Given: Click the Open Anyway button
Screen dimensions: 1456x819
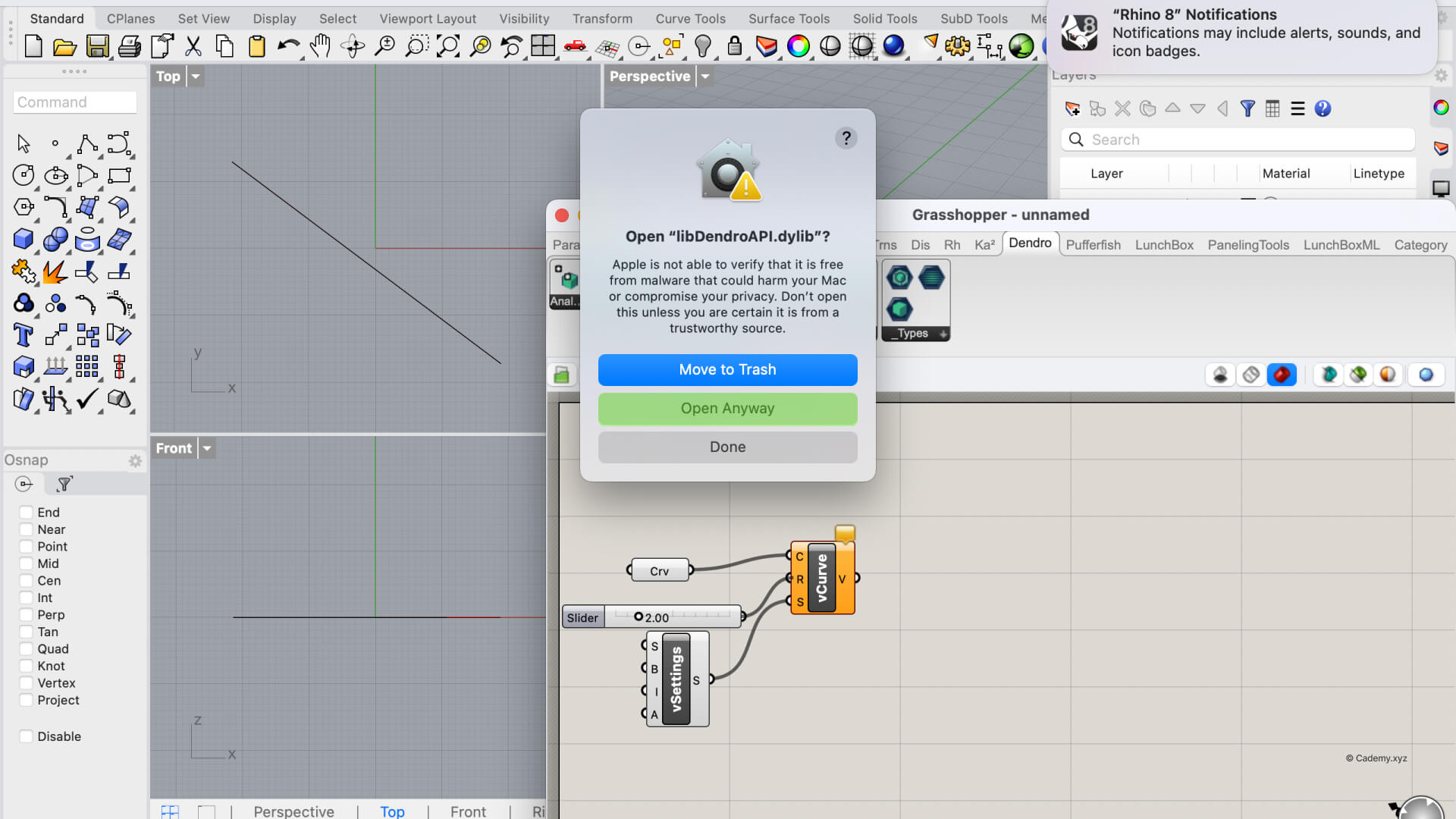Looking at the screenshot, I should [727, 408].
